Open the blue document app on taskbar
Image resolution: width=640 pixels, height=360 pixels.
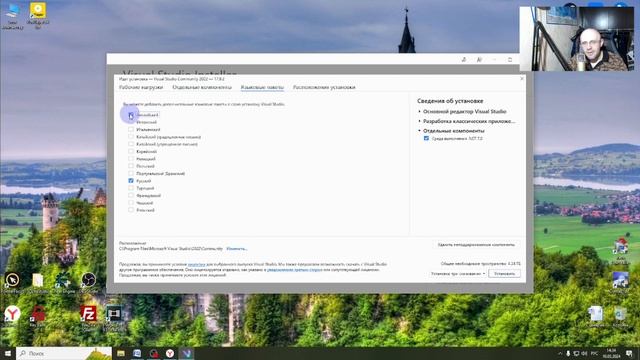click(137, 353)
